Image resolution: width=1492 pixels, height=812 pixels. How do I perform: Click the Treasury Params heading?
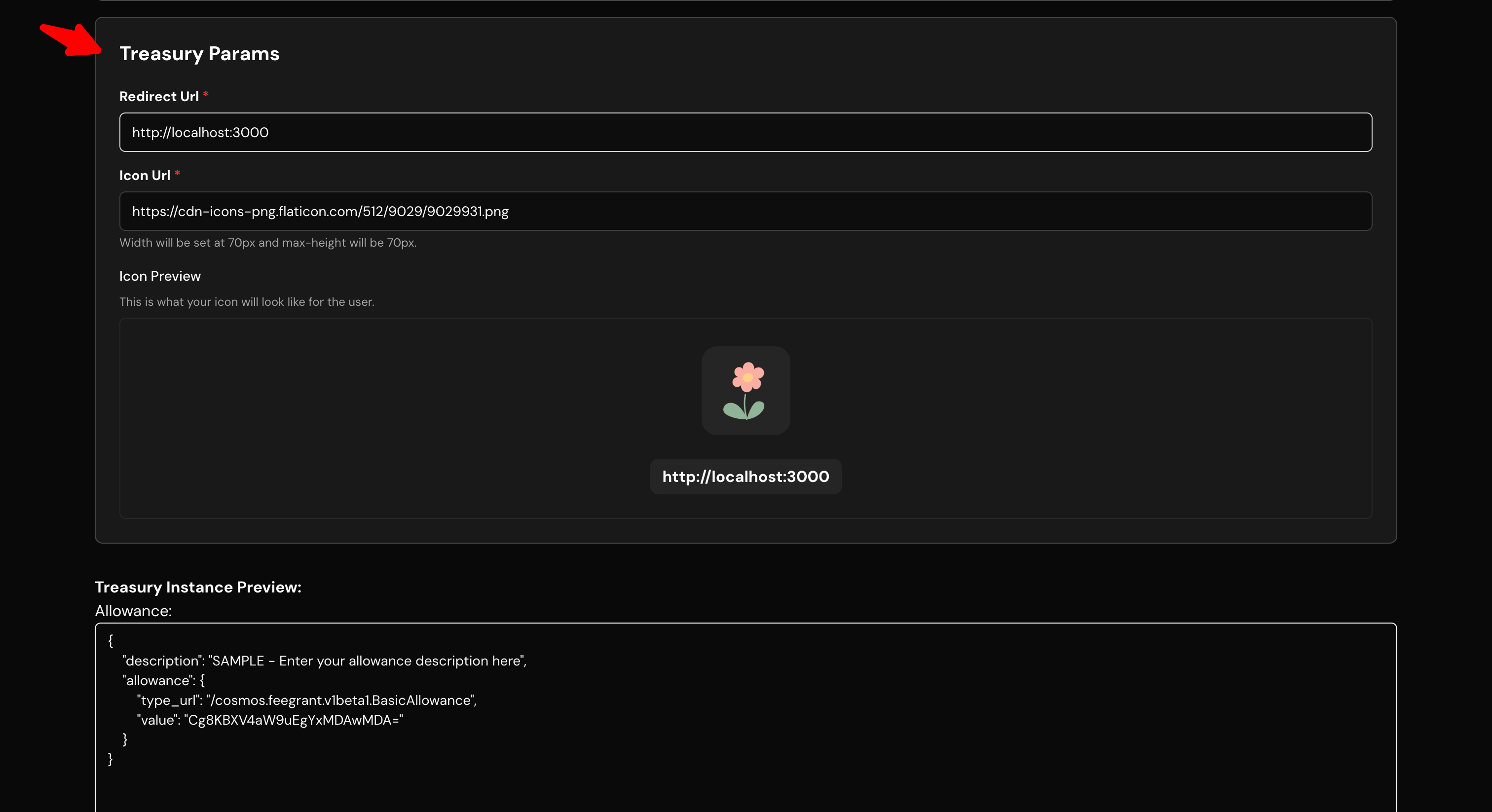pos(199,53)
